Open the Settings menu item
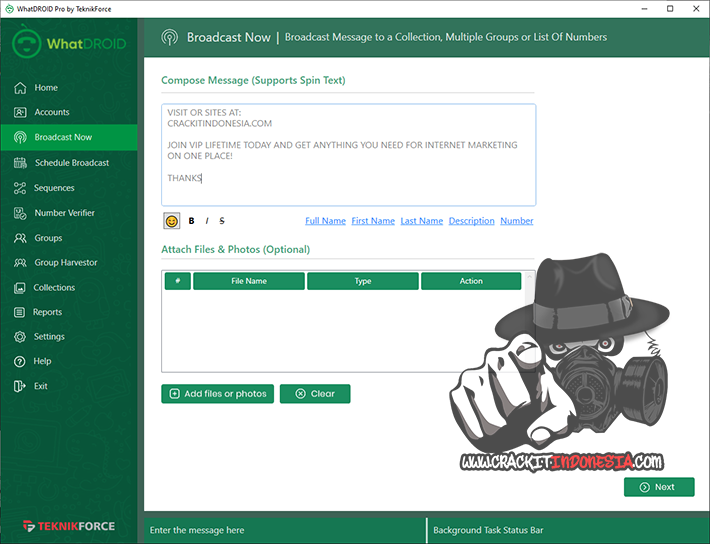The image size is (710, 544). pyautogui.click(x=49, y=337)
